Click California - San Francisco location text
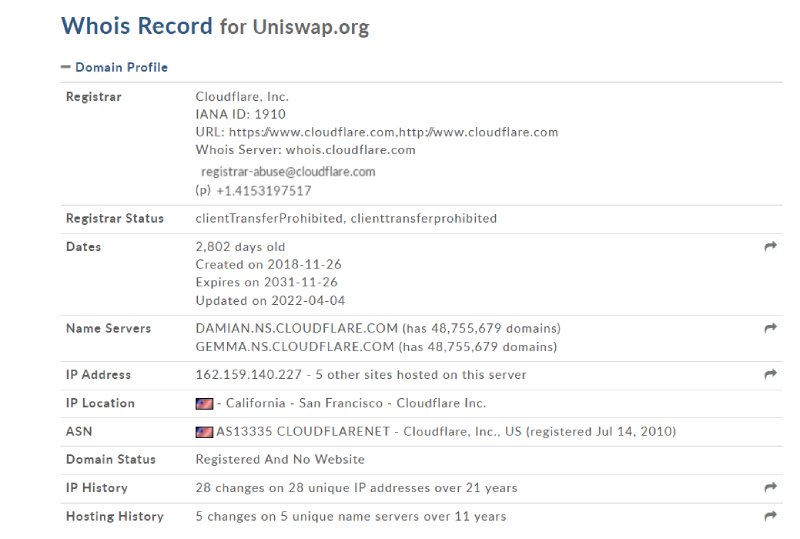The height and width of the screenshot is (539, 800). point(304,403)
